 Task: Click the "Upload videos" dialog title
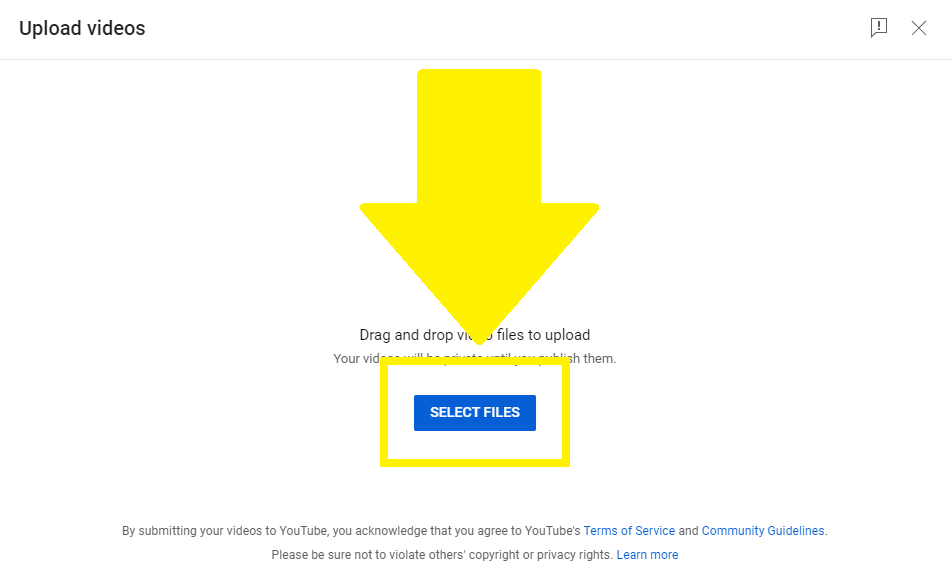coord(82,28)
